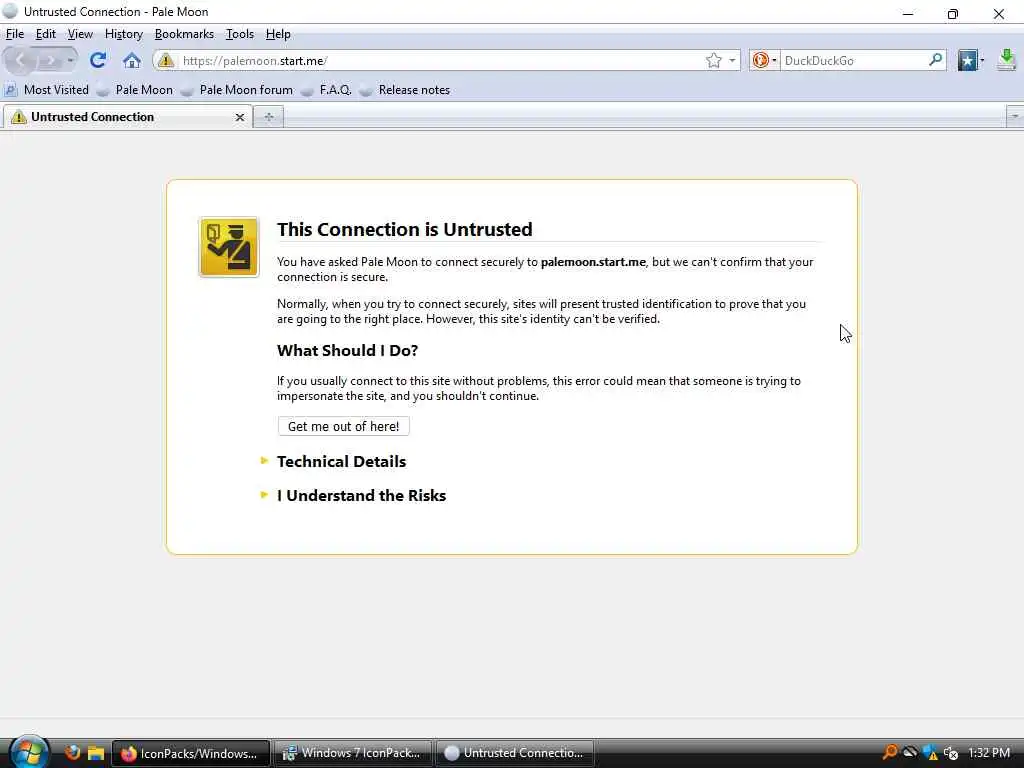Open the Tools menu
The height and width of the screenshot is (768, 1024).
pos(240,34)
